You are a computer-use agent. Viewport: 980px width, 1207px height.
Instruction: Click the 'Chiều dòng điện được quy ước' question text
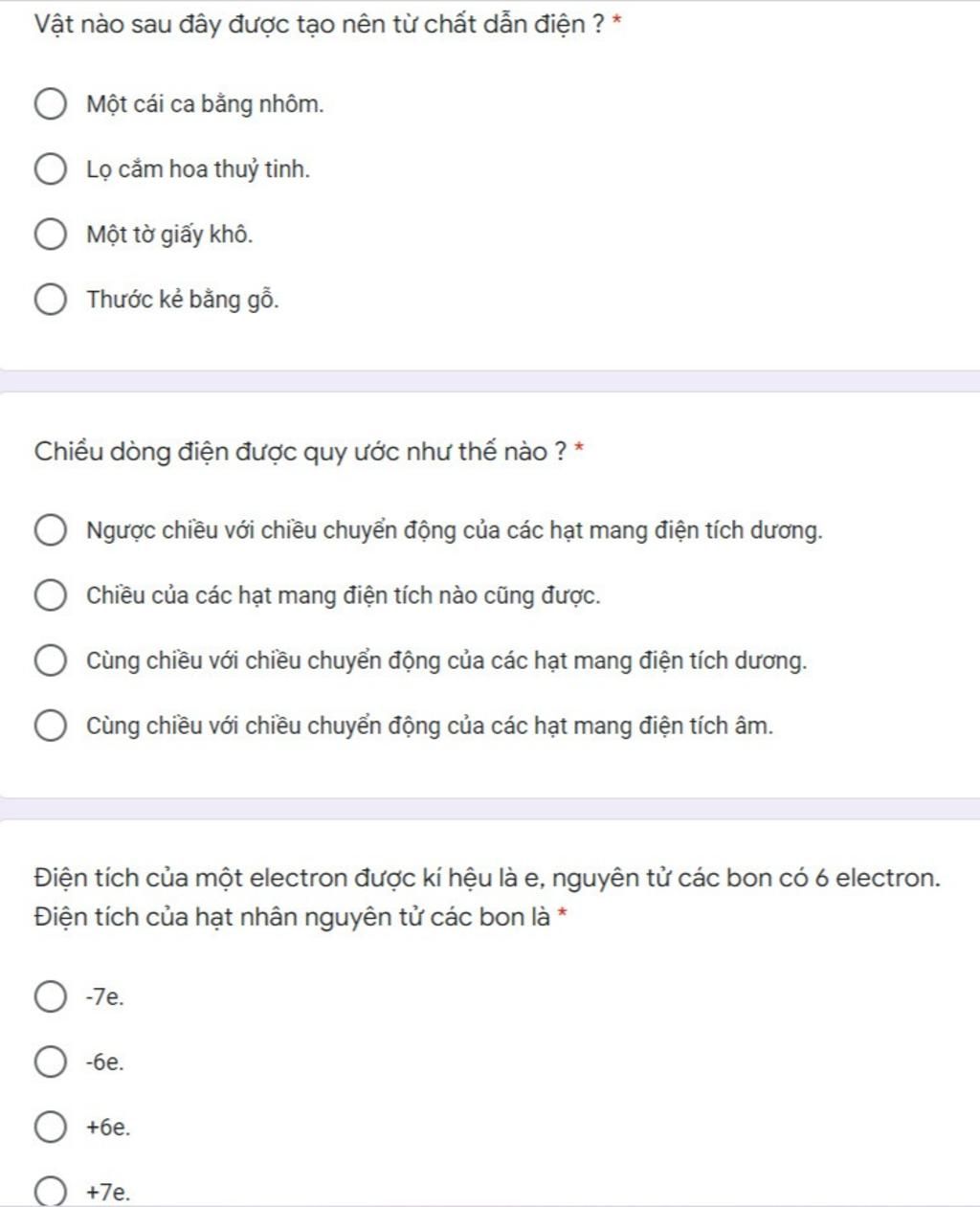click(302, 451)
